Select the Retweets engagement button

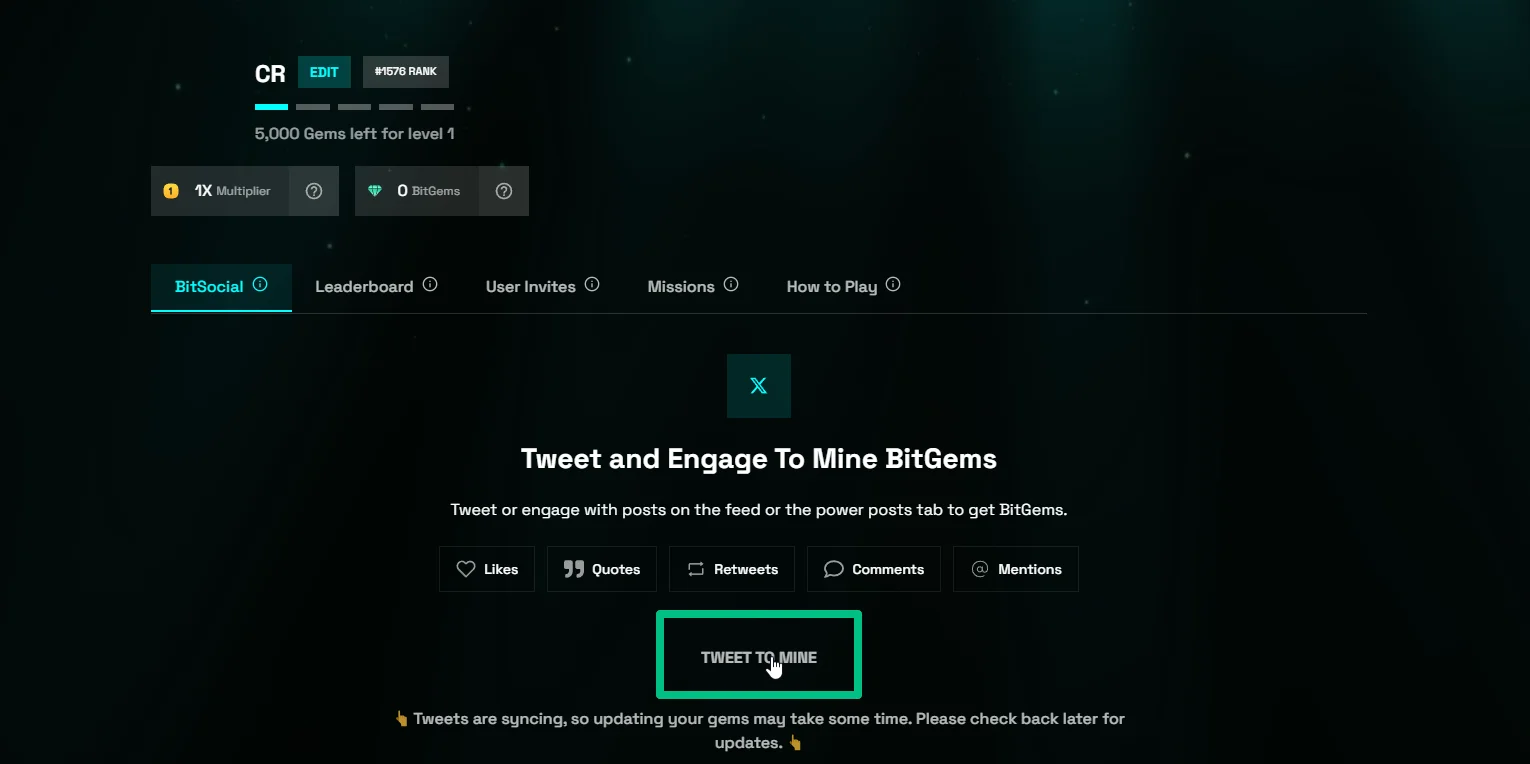[x=732, y=569]
